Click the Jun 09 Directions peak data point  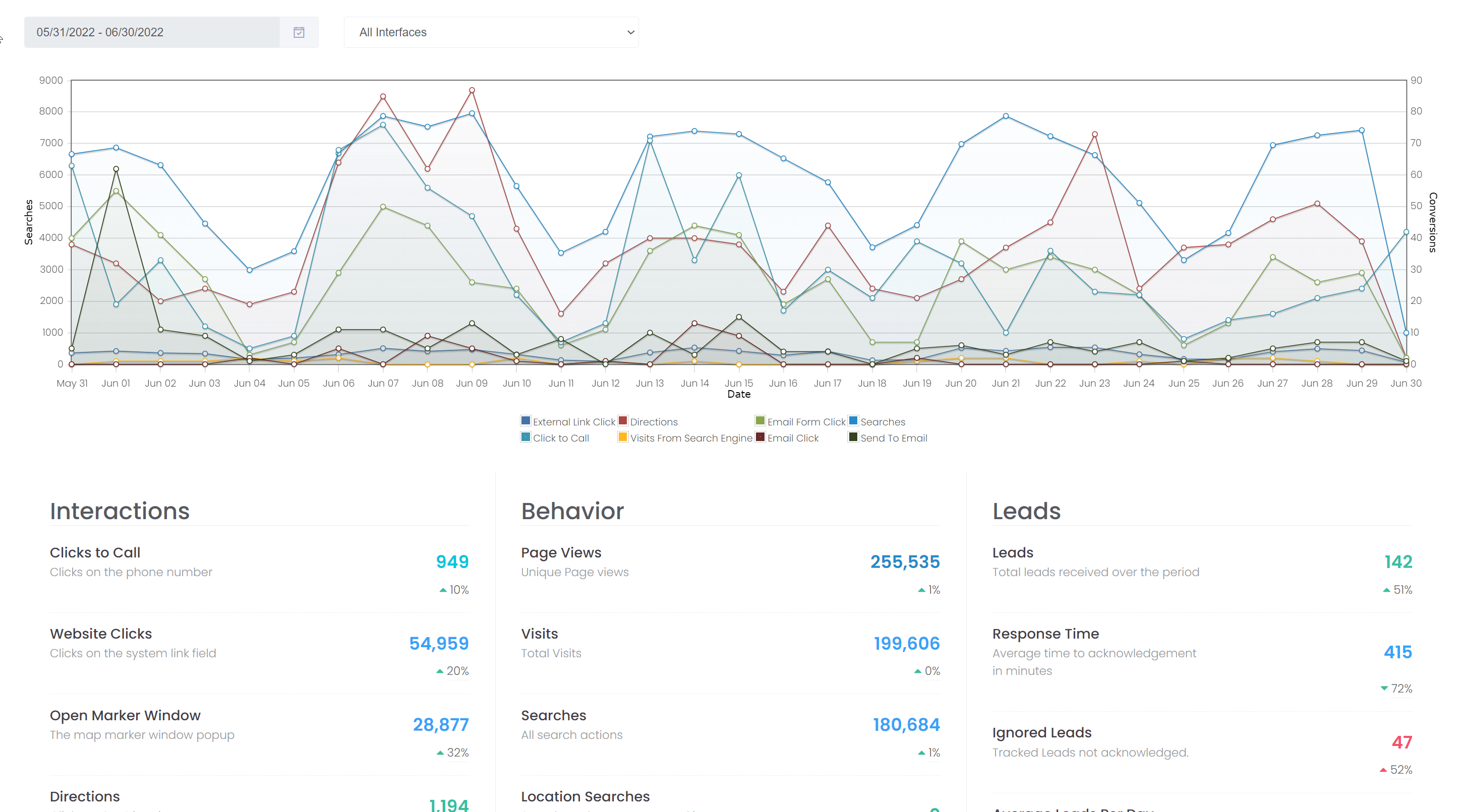pyautogui.click(x=471, y=90)
